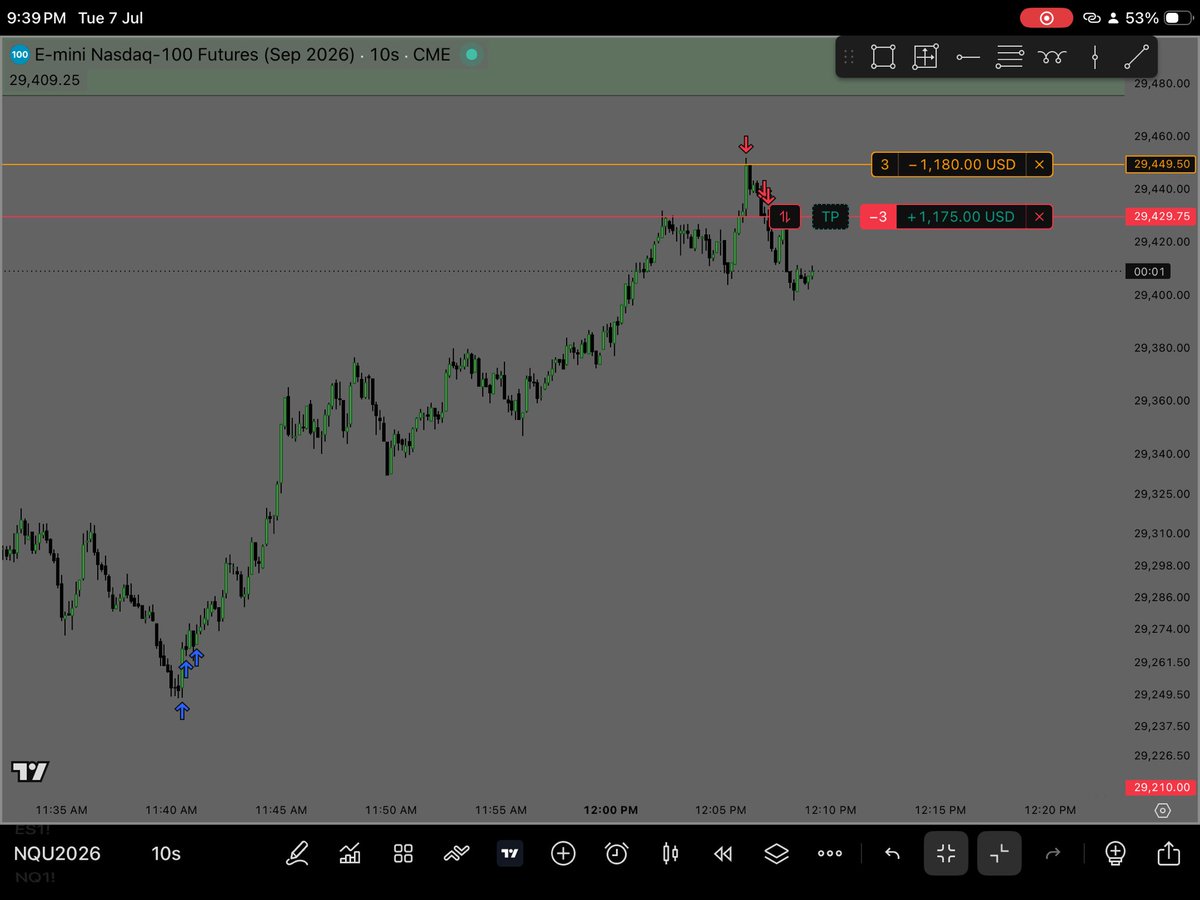Undo the last action with left arrow

(892, 853)
